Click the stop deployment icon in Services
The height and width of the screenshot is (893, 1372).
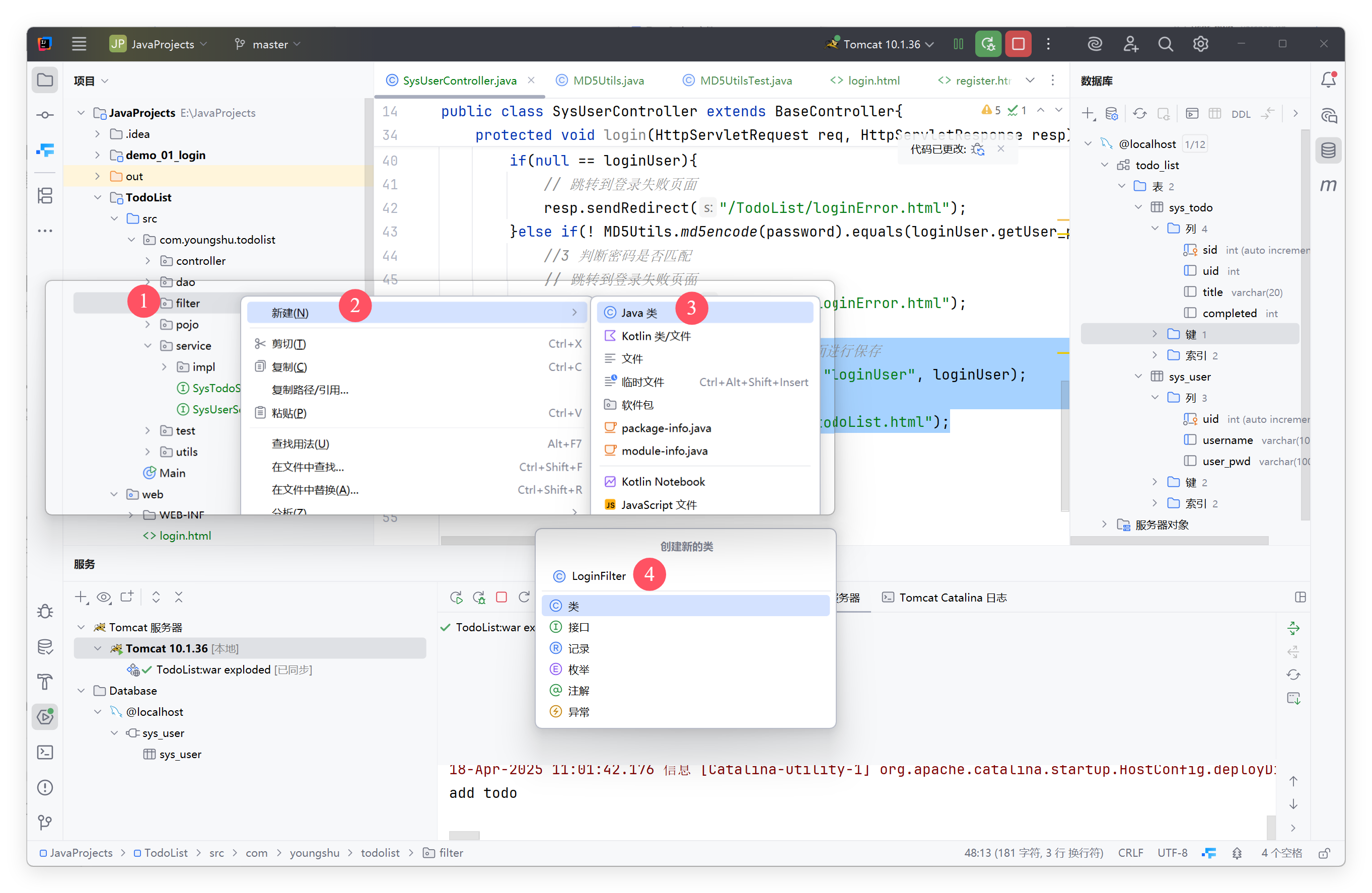point(501,597)
